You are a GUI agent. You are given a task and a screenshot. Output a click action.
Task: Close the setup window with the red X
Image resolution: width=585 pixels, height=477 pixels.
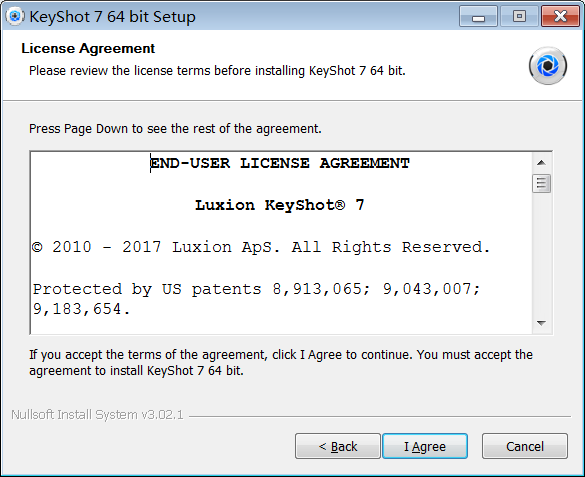coord(560,16)
